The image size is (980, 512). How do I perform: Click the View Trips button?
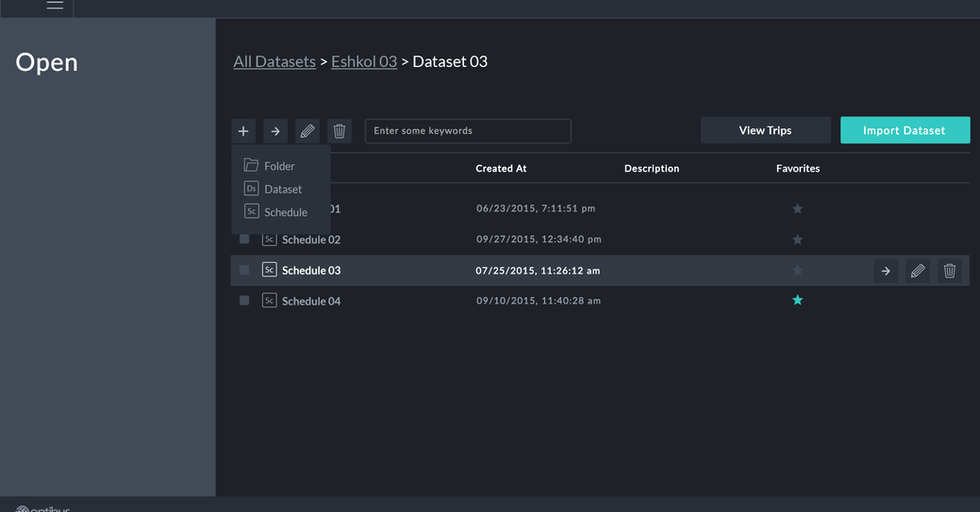point(766,130)
